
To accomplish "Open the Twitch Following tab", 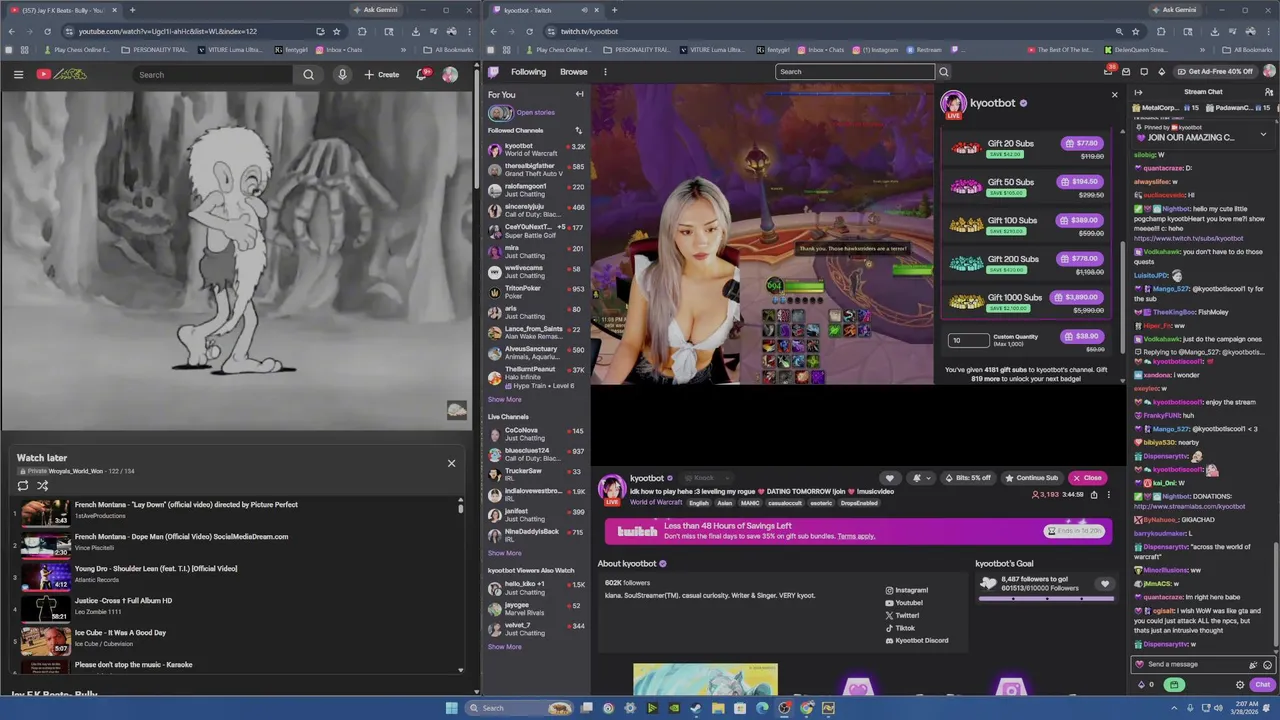I will [528, 72].
